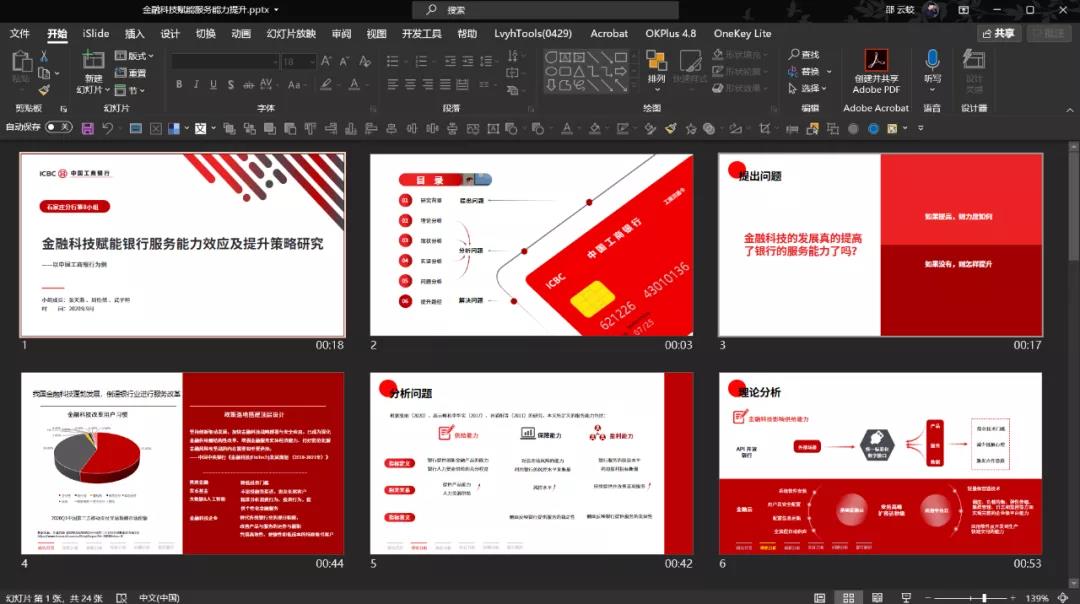1080x604 pixels.
Task: Open the Layout (版式) dropdown
Action: click(x=134, y=56)
